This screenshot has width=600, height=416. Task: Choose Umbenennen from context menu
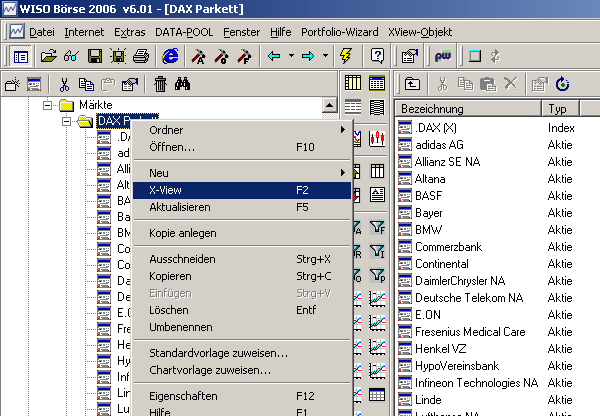pos(242,327)
